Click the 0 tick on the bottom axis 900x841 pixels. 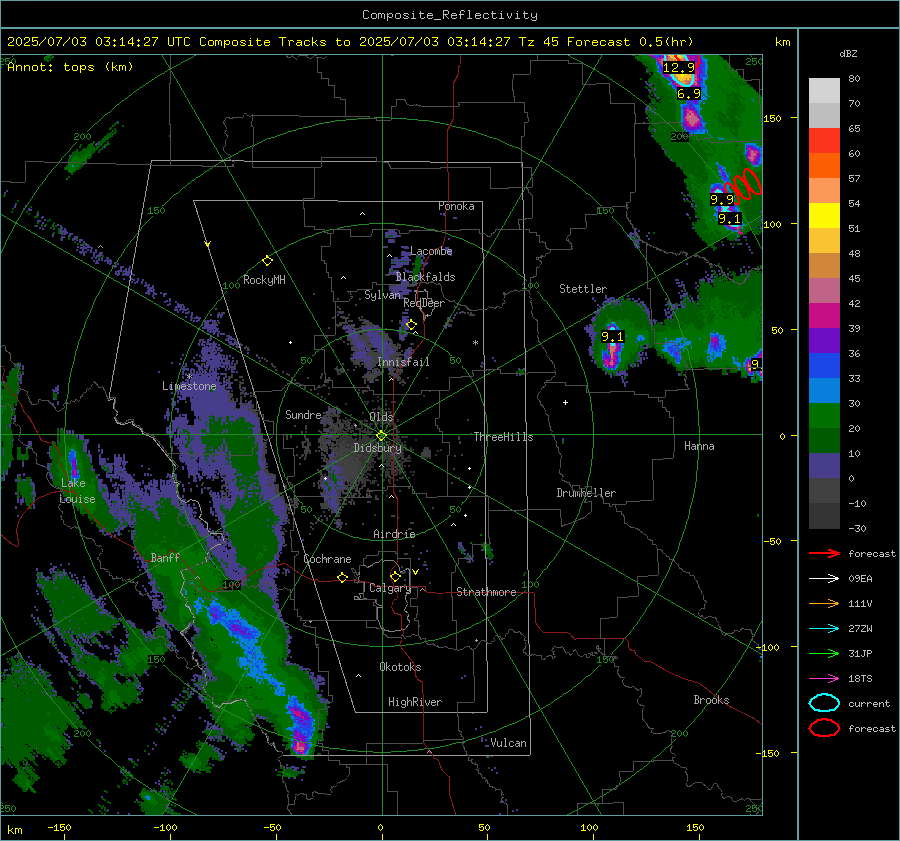click(x=381, y=827)
